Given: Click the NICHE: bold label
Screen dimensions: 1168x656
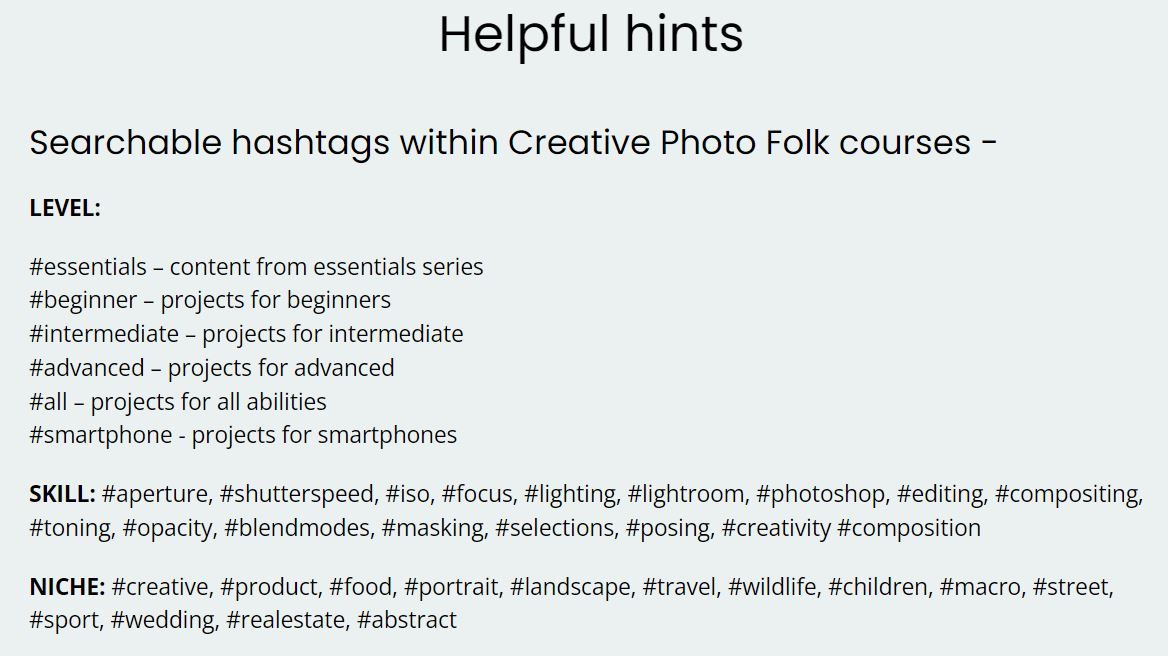Looking at the screenshot, I should tap(67, 587).
